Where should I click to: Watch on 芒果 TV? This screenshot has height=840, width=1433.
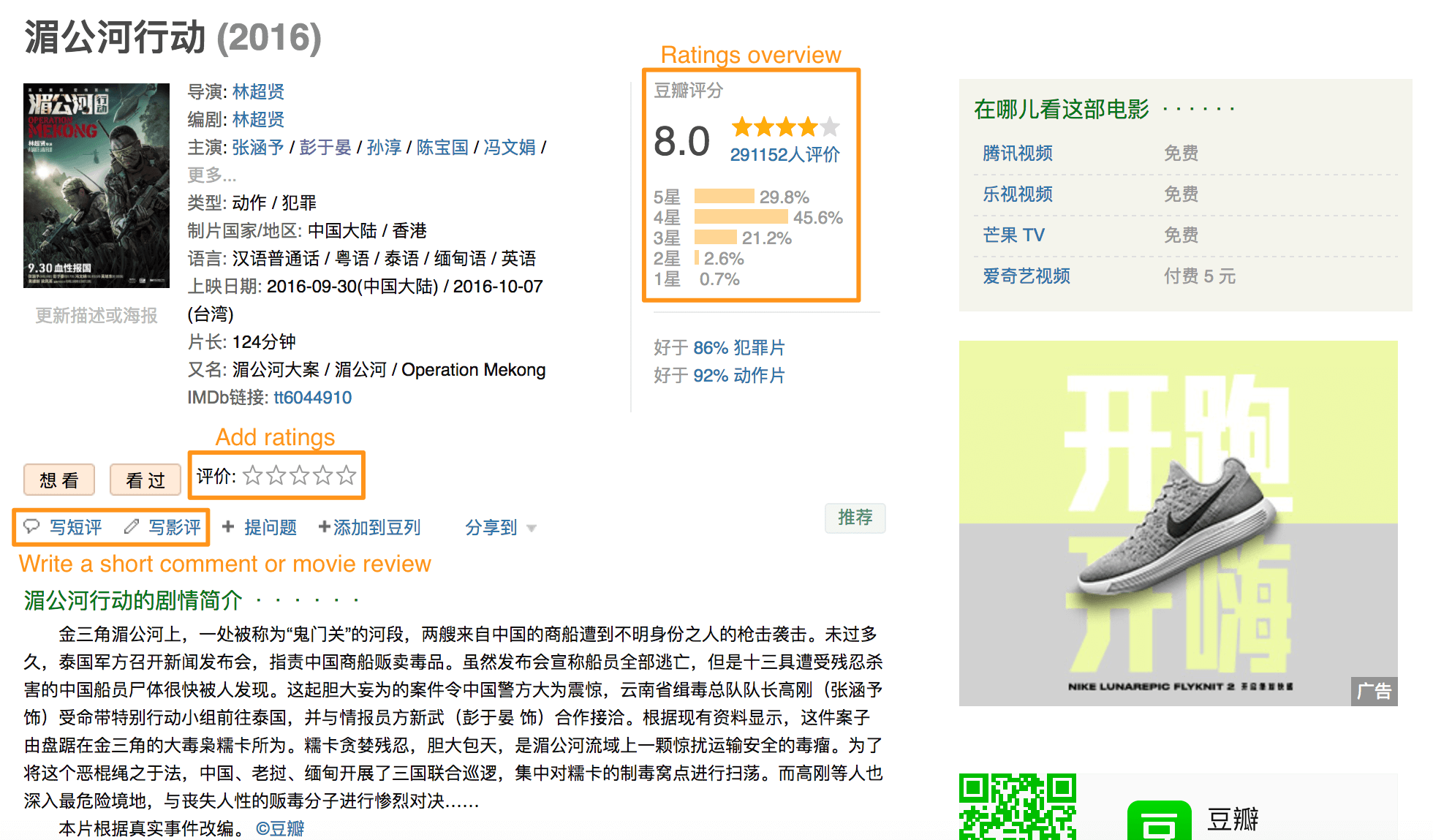(1014, 235)
